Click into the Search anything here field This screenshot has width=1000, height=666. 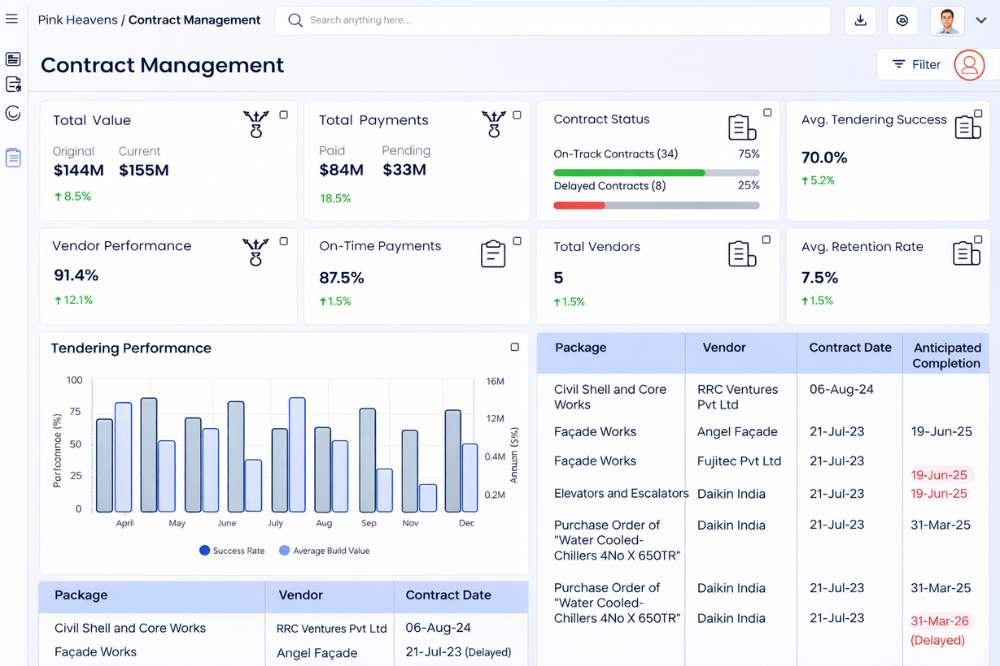click(560, 20)
